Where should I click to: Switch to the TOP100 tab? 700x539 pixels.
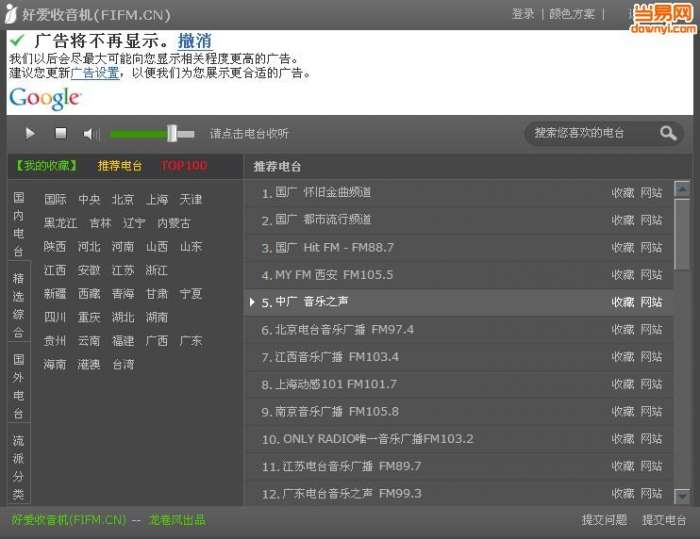pos(184,166)
